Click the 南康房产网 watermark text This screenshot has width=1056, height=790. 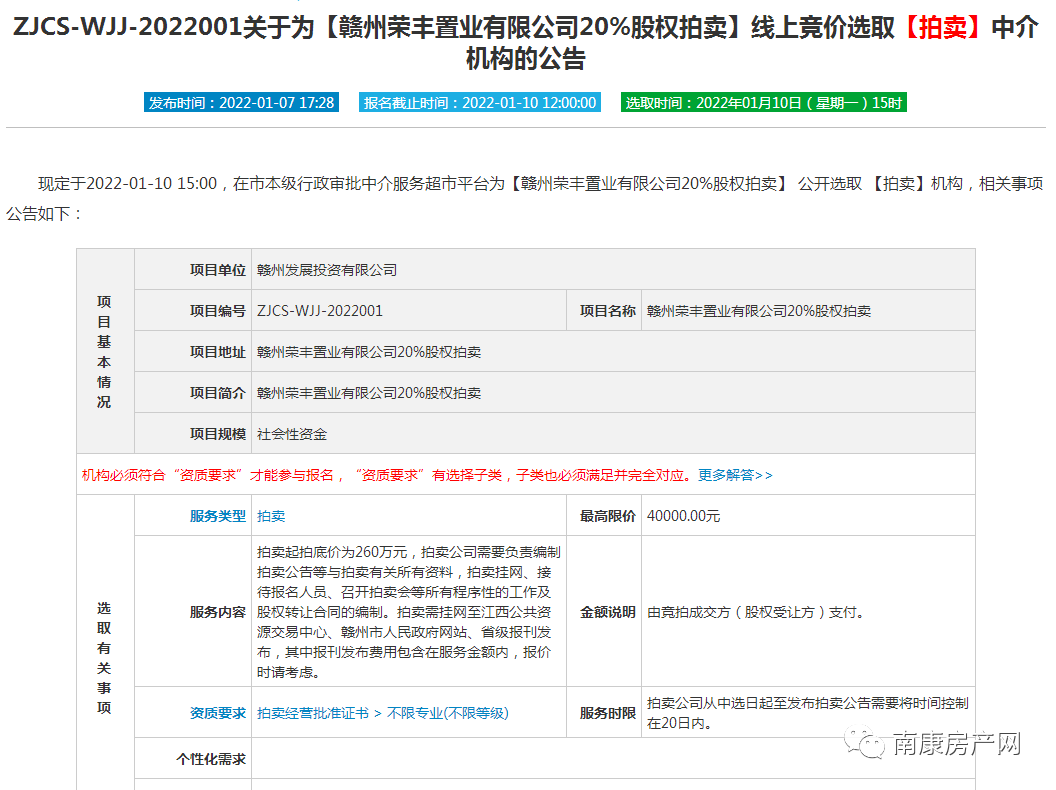coord(955,744)
